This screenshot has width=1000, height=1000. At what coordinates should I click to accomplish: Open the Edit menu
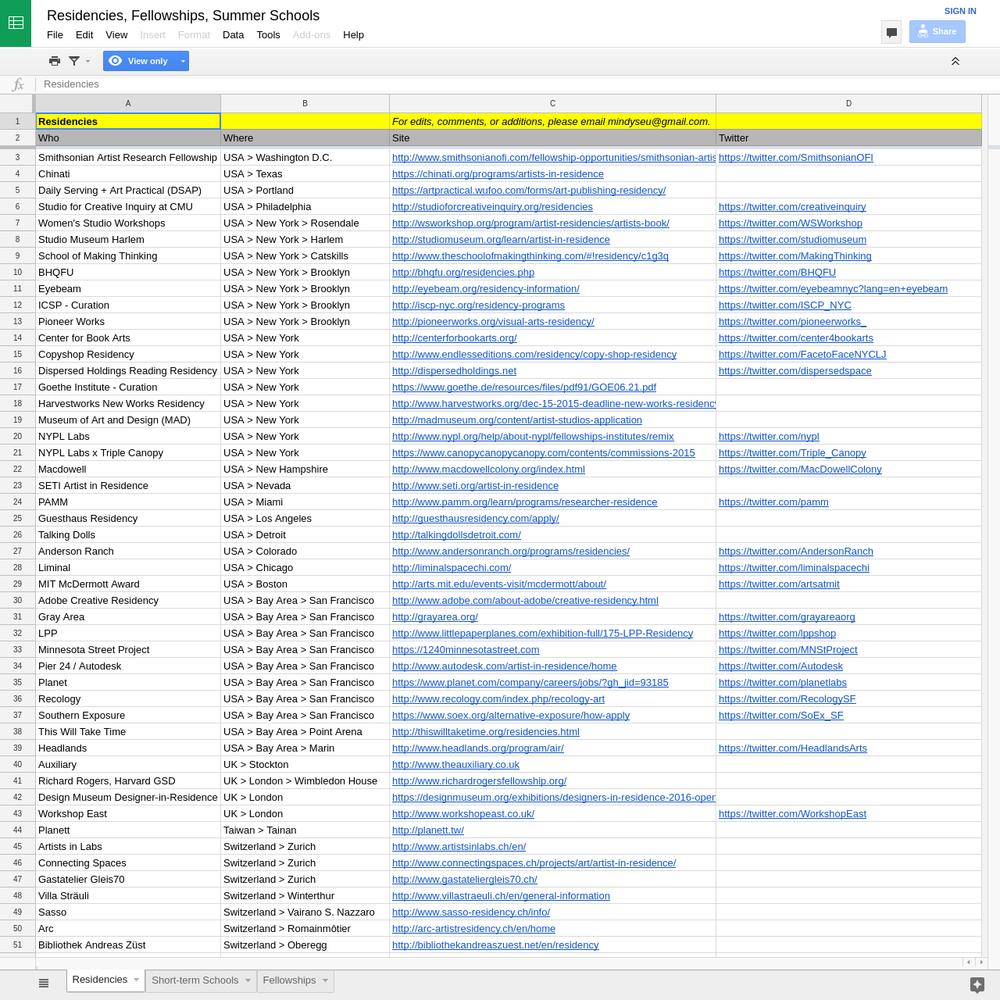click(x=84, y=35)
